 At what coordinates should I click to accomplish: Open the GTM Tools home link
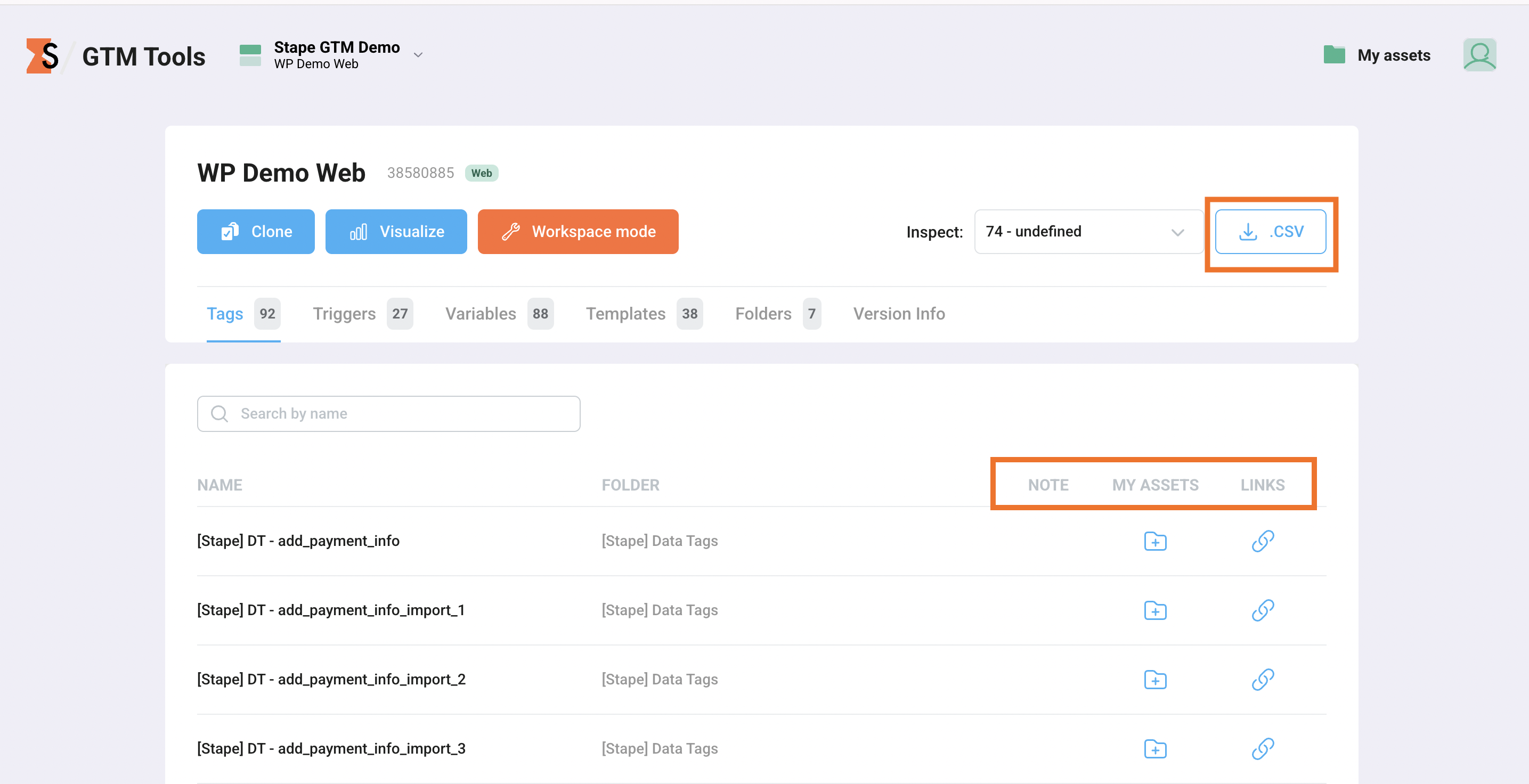[x=144, y=56]
